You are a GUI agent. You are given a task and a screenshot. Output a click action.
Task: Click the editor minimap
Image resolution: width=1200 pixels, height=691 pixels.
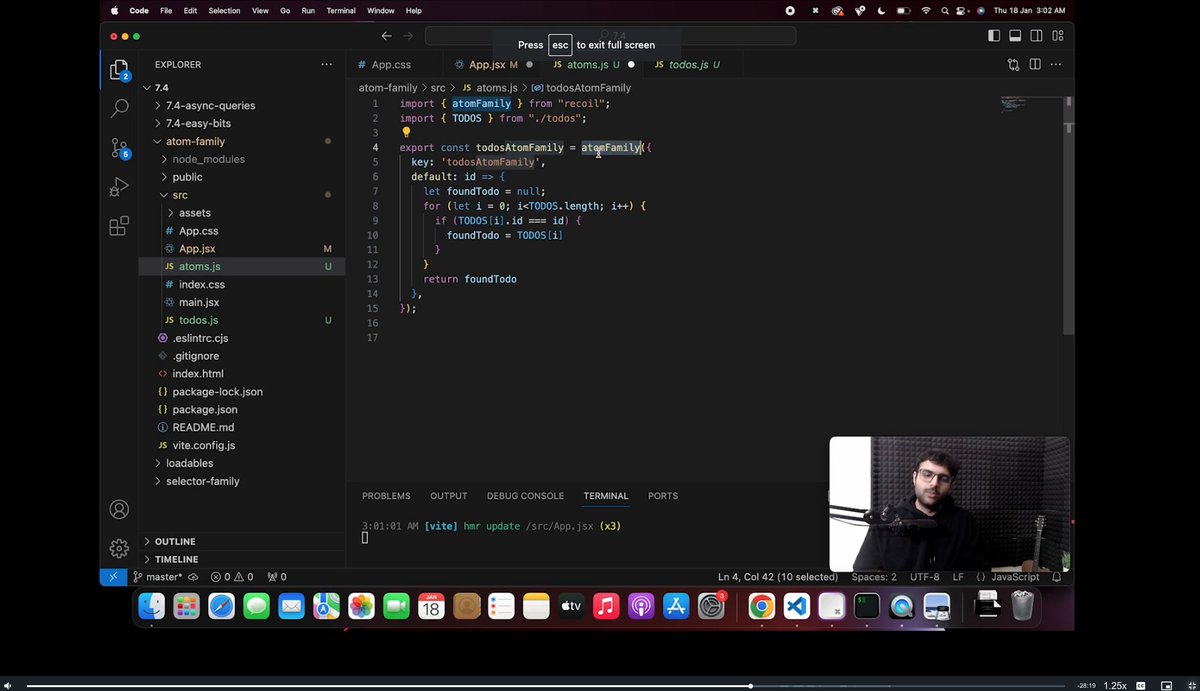[1030, 105]
